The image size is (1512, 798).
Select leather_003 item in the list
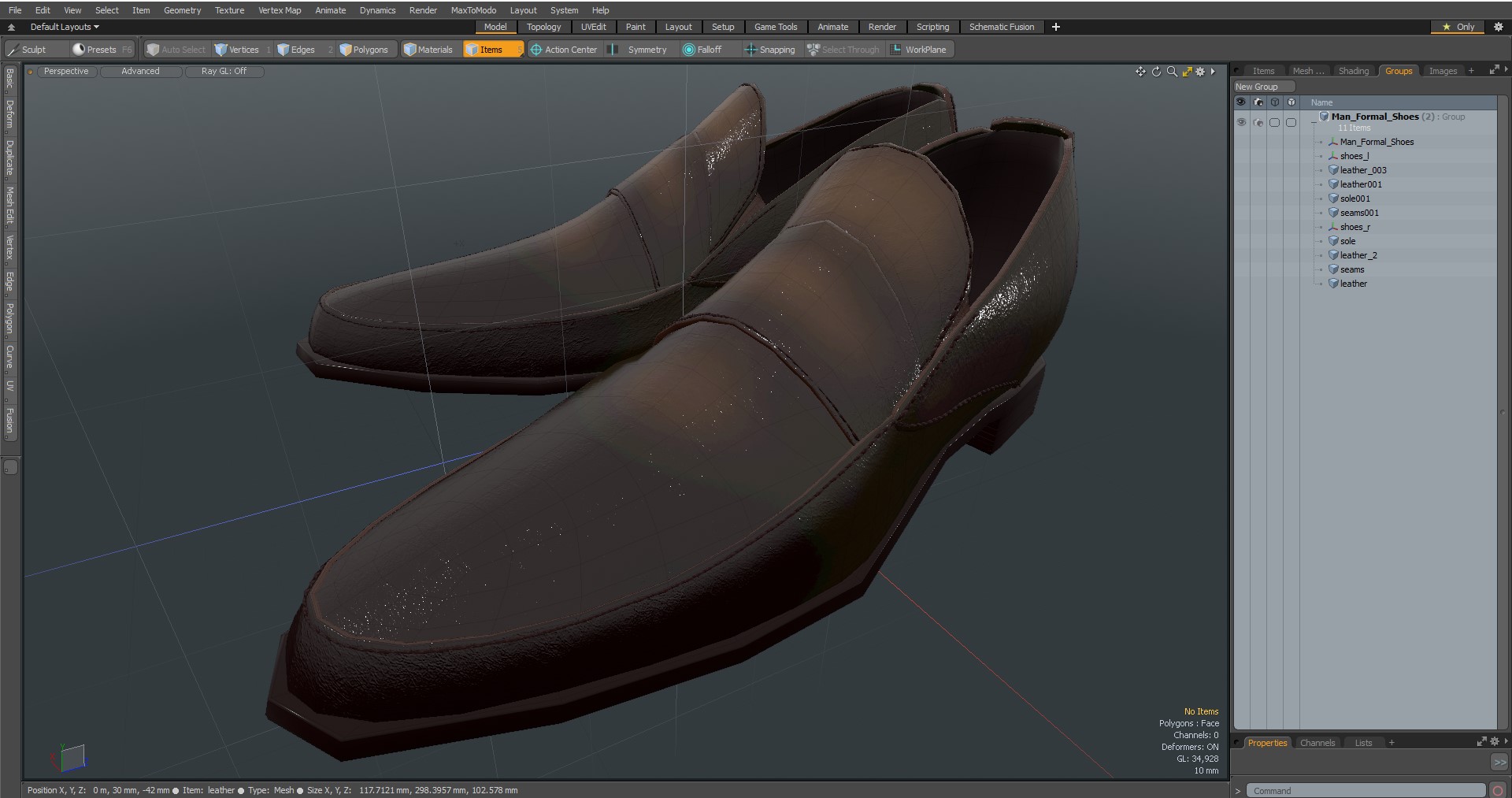pyautogui.click(x=1363, y=170)
